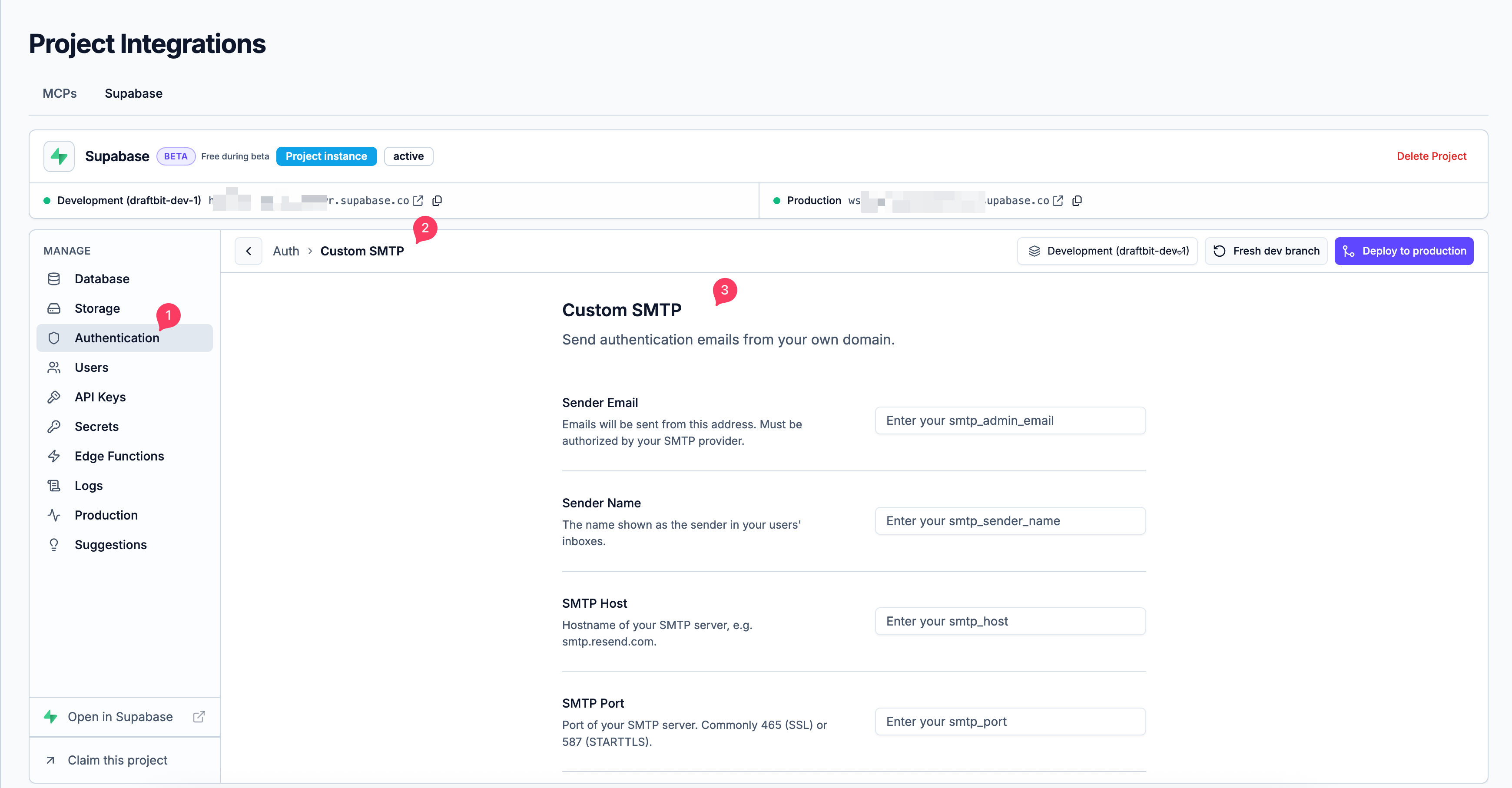This screenshot has width=1512, height=788.
Task: Click the Supabase logo icon in header
Action: point(59,156)
